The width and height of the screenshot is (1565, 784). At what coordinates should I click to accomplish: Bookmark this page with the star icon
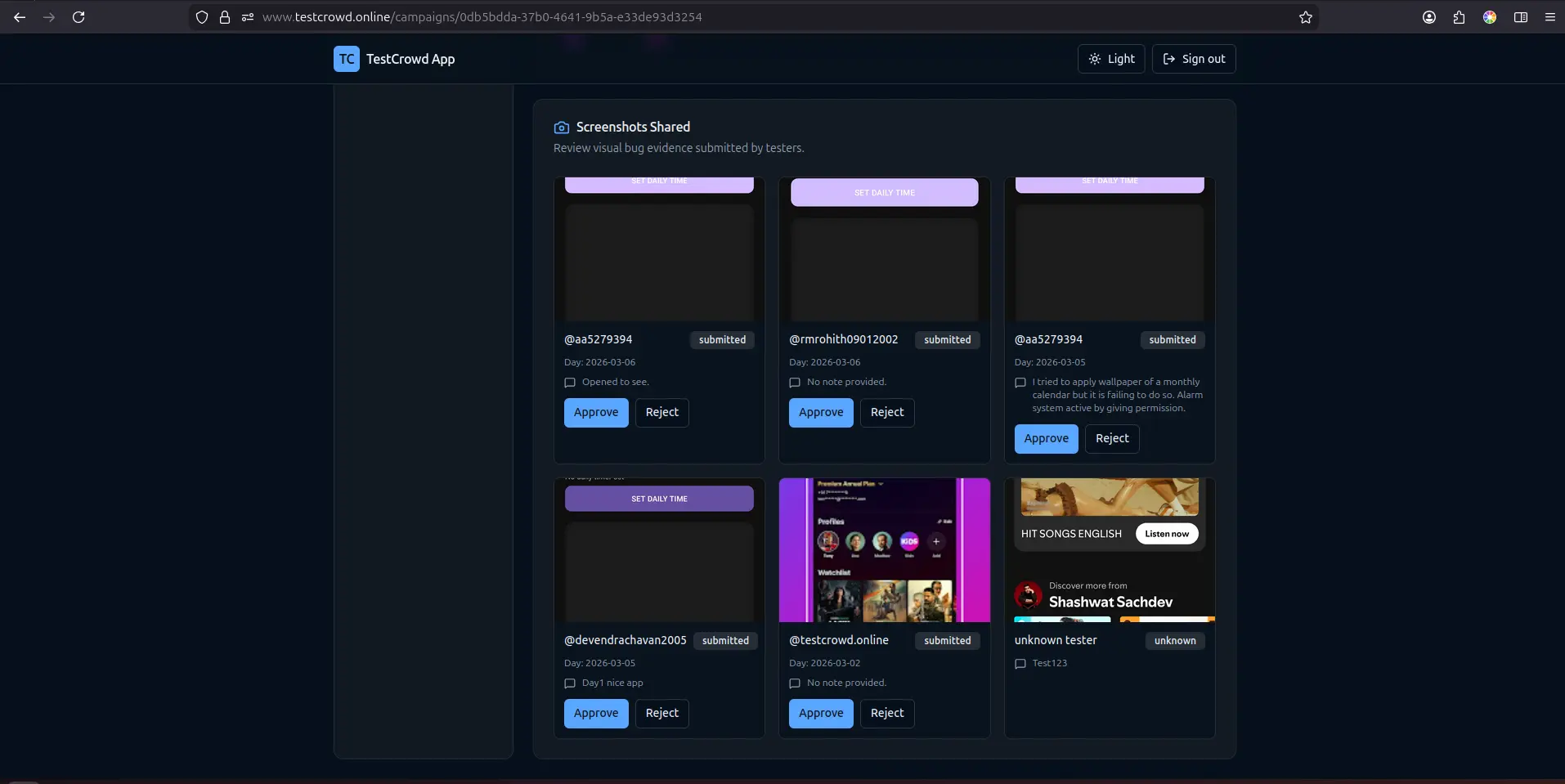[x=1305, y=16]
